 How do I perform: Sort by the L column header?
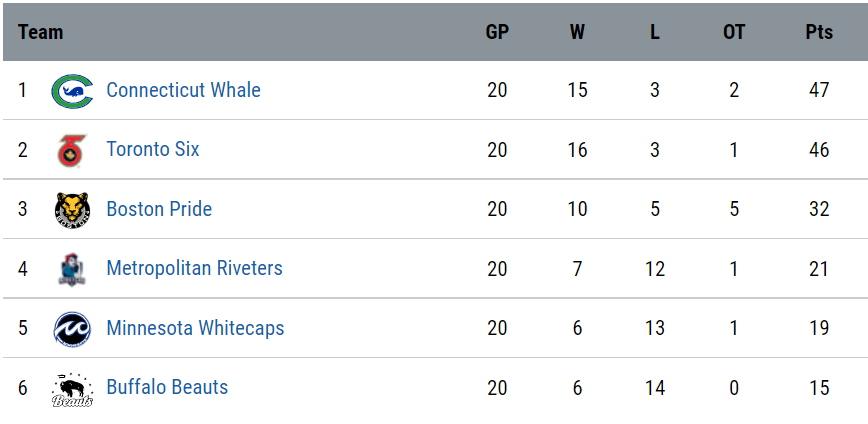[x=655, y=32]
